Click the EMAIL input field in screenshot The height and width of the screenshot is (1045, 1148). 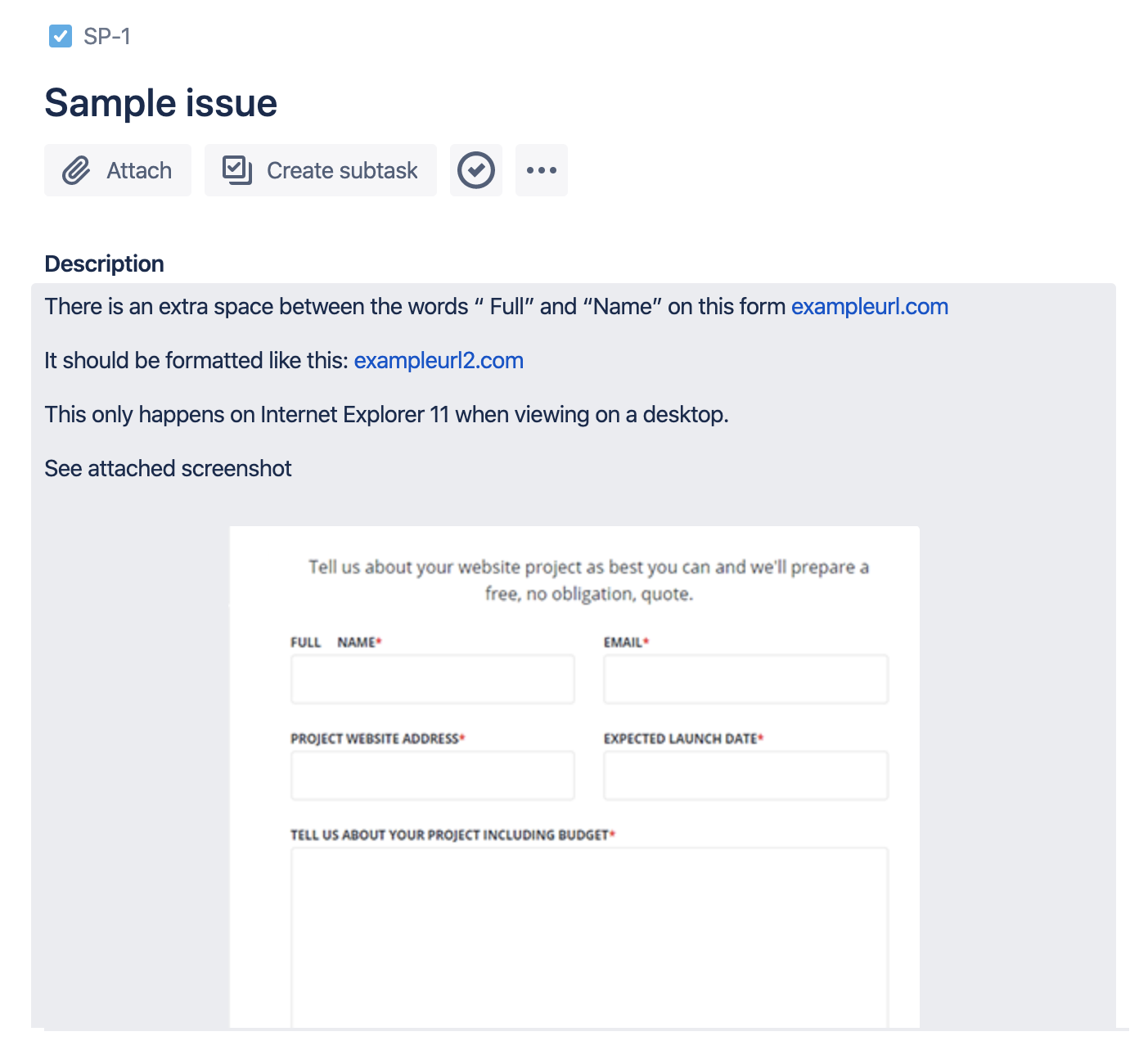point(745,678)
